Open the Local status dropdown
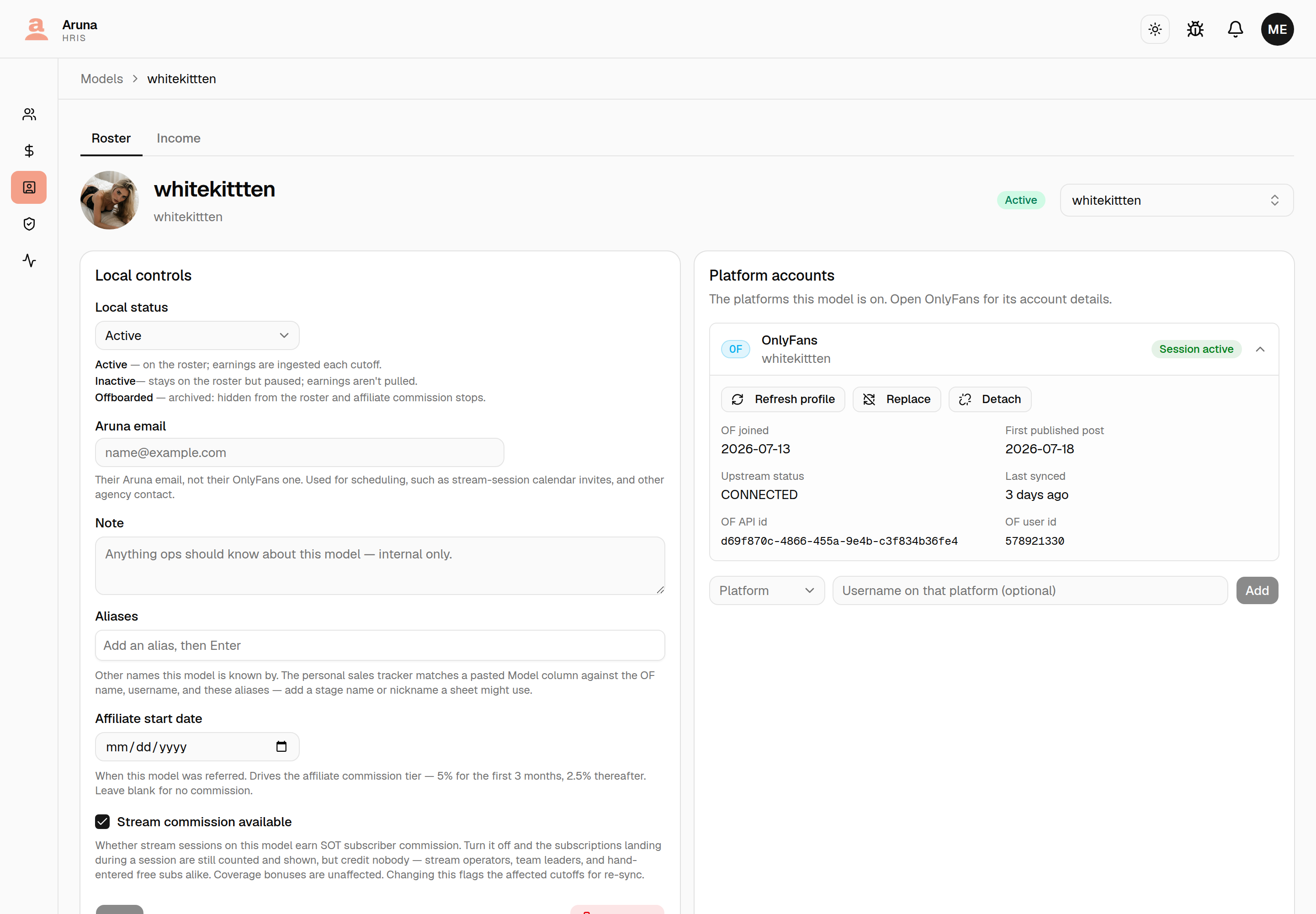Image resolution: width=1316 pixels, height=914 pixels. pos(197,335)
